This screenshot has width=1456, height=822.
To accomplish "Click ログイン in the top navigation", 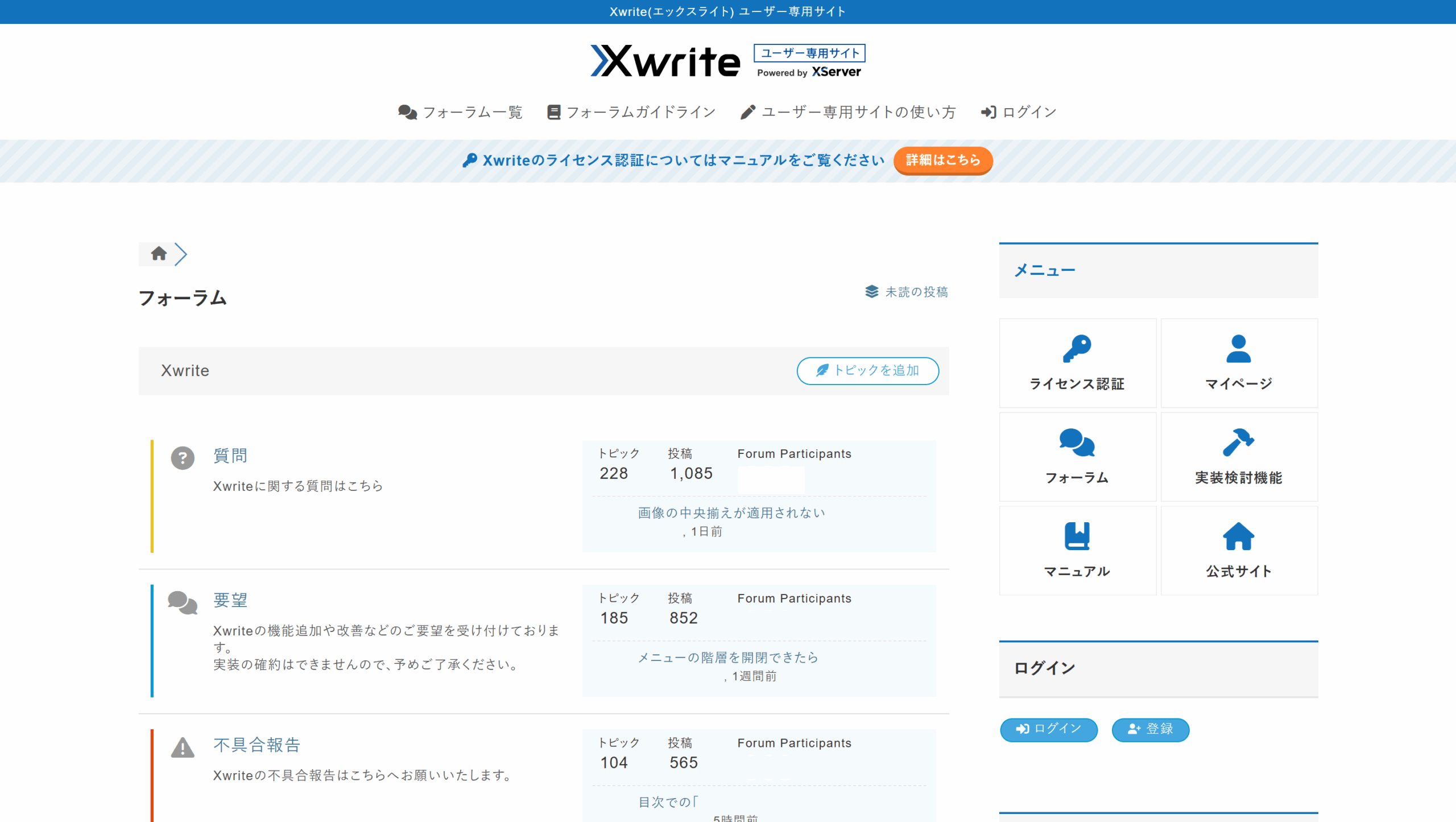I will (1019, 112).
